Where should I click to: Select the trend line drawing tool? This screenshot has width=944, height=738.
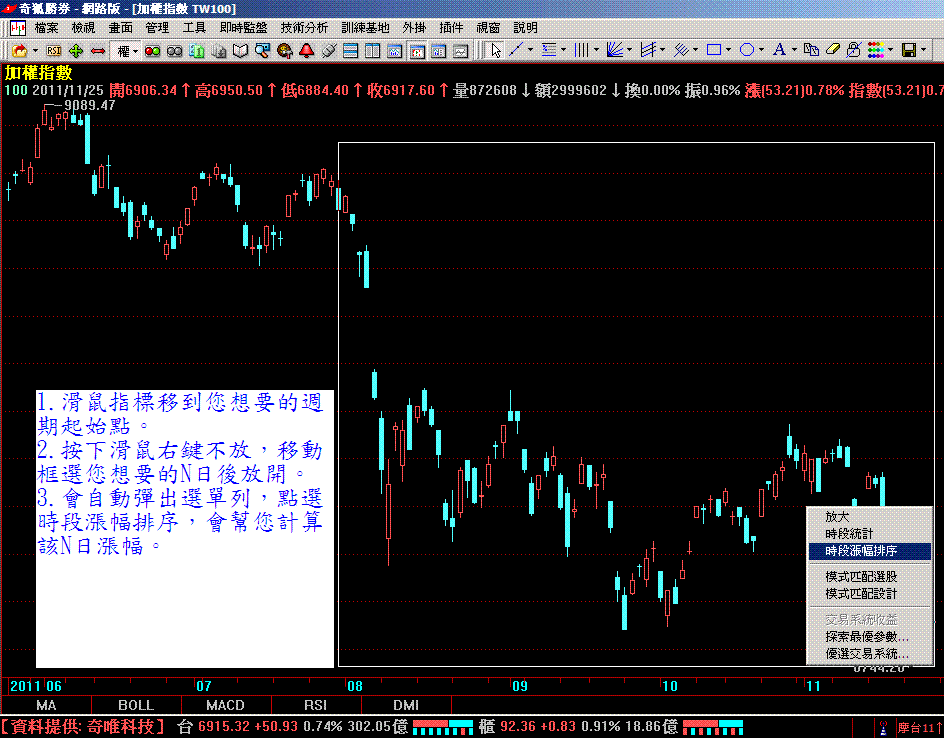(x=516, y=50)
